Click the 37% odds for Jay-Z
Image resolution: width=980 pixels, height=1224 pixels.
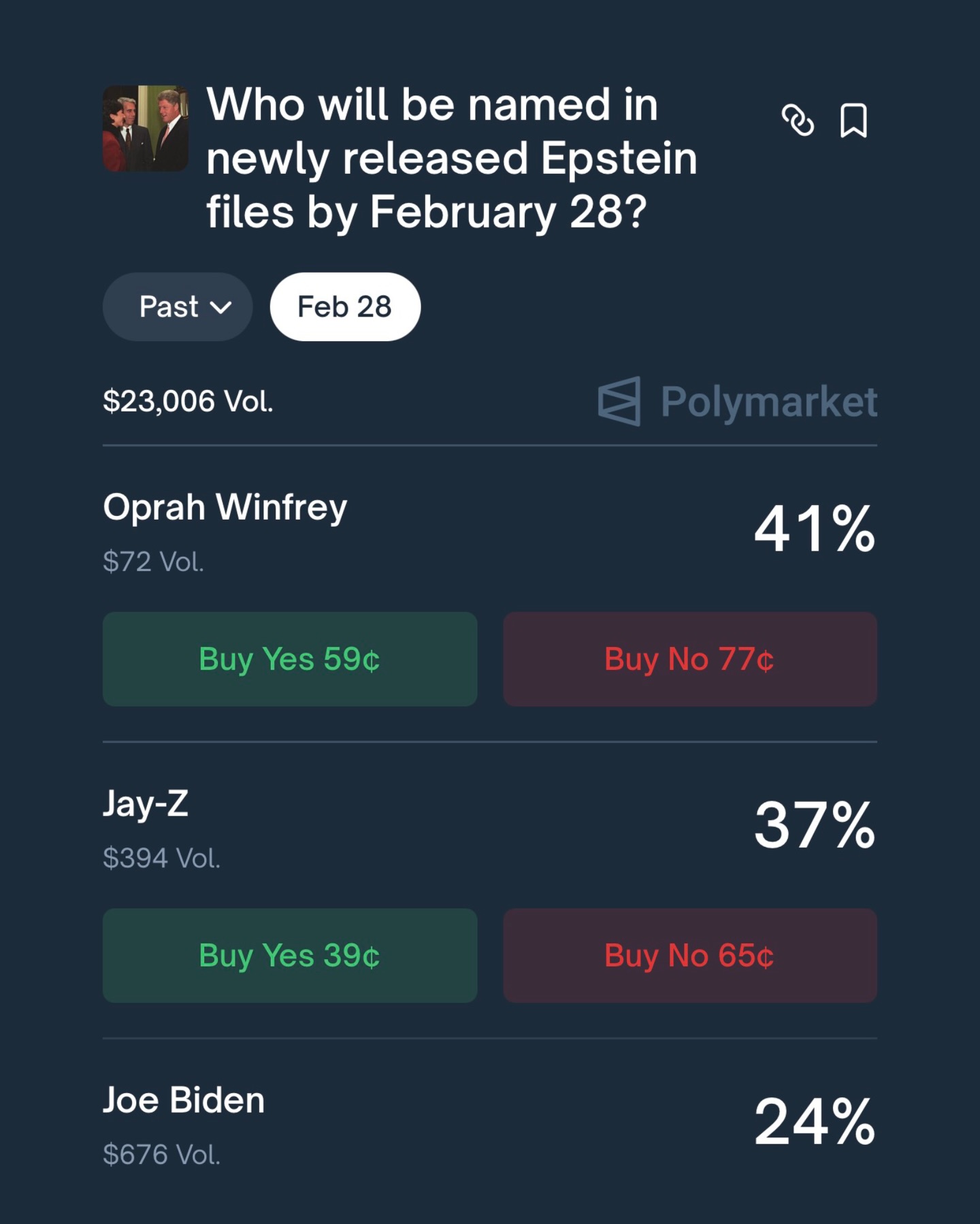pos(814,824)
